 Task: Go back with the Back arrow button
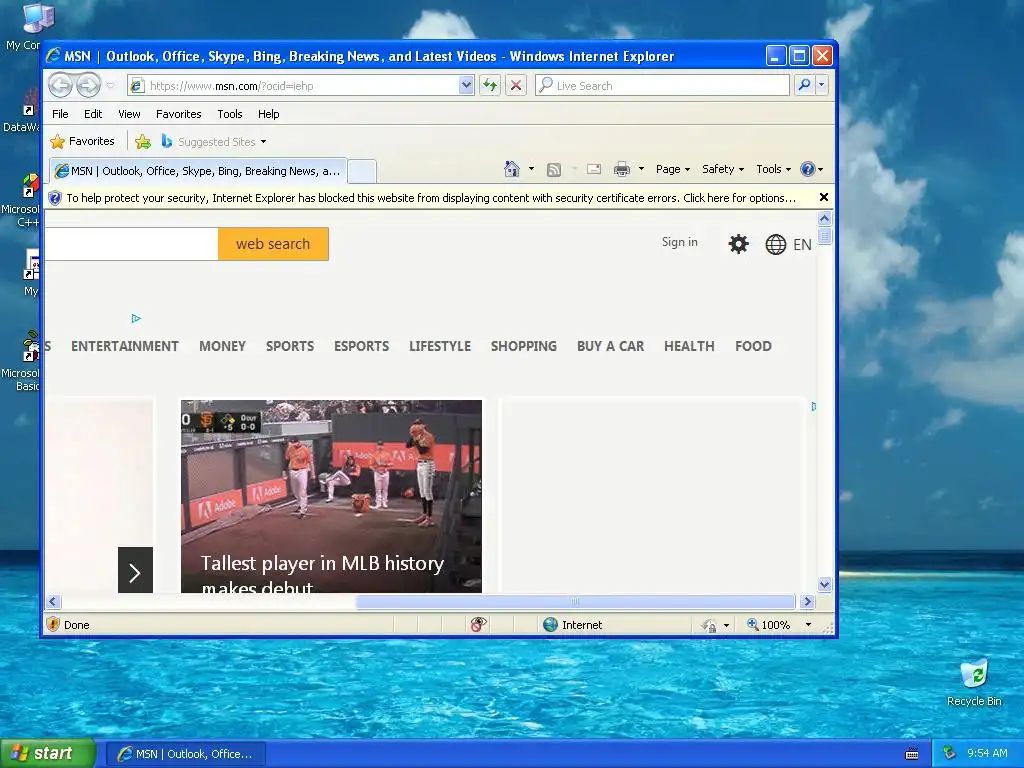61,85
